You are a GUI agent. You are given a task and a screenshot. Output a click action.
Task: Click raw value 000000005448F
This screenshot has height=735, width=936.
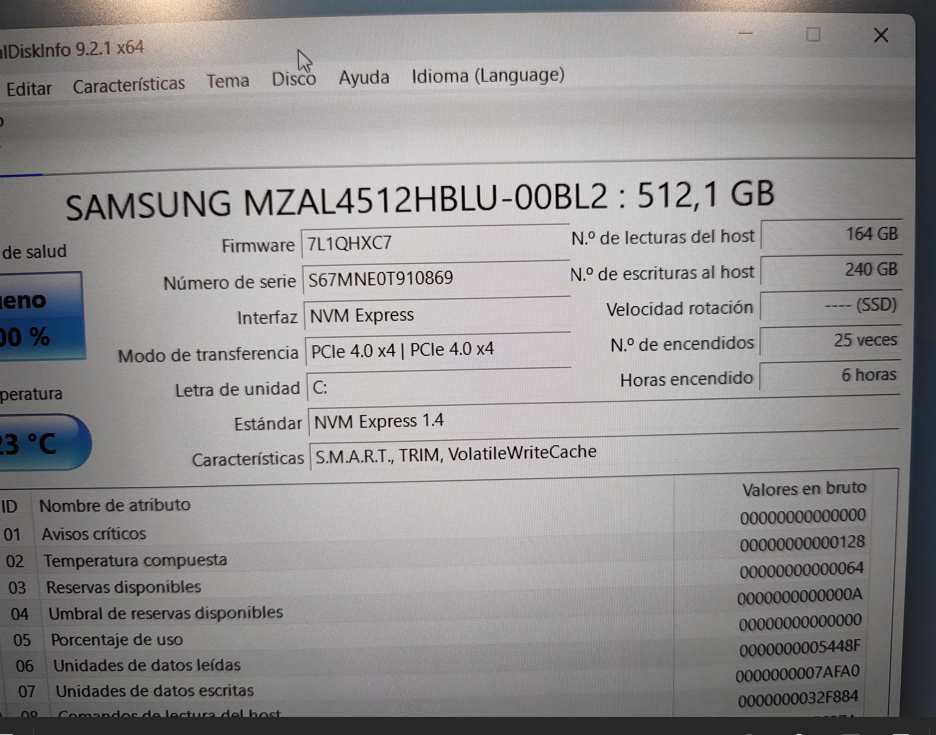click(800, 648)
